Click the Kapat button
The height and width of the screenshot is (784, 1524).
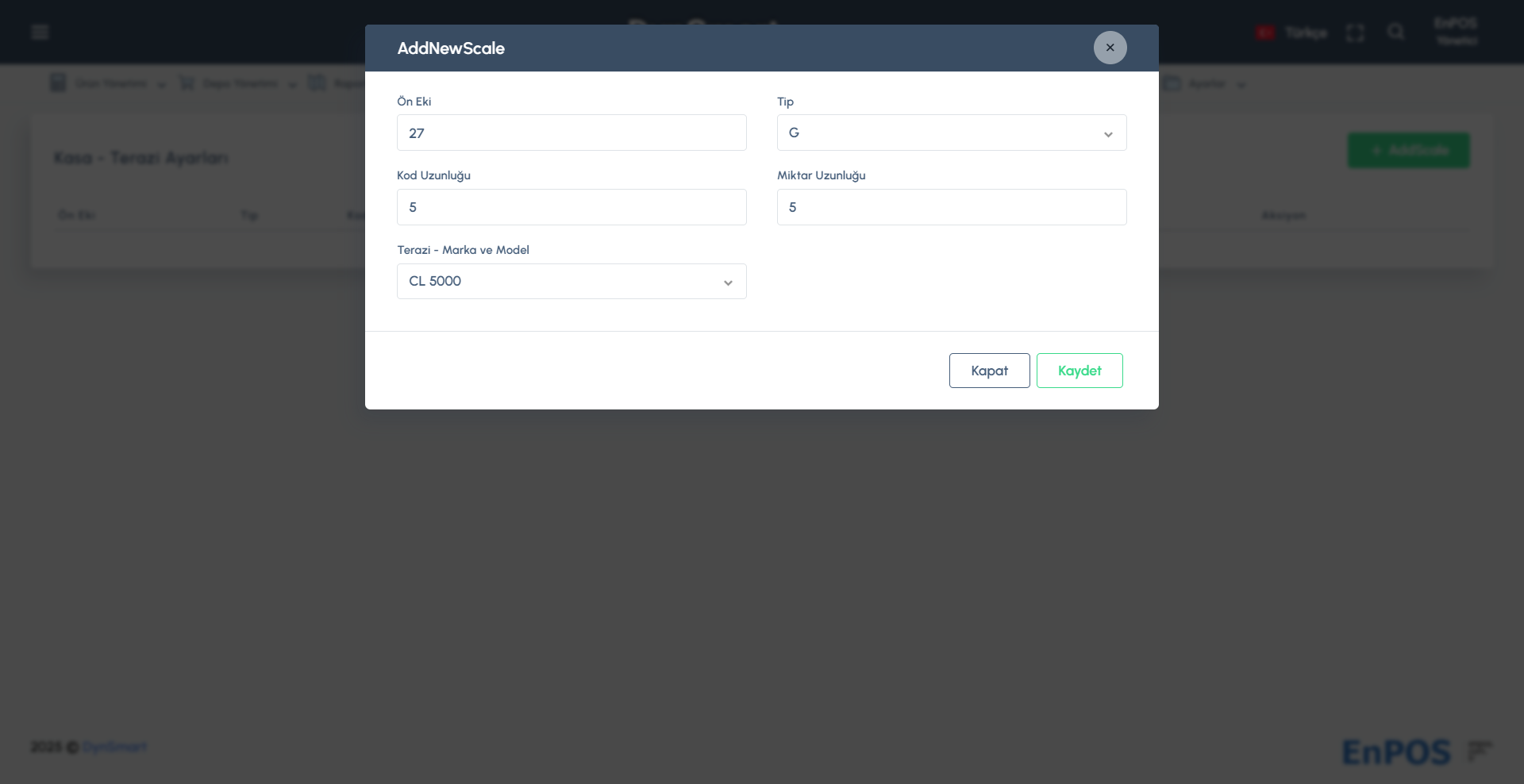[x=989, y=371]
